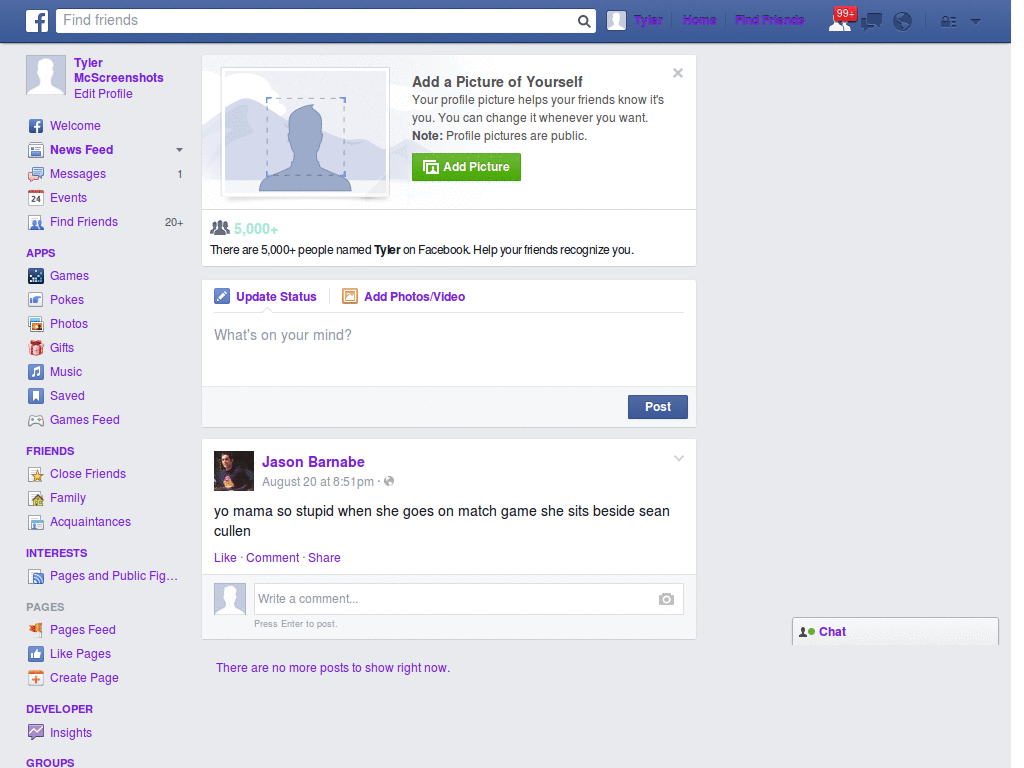Click the Facebook logo icon
The height and width of the screenshot is (768, 1024).
pos(37,21)
